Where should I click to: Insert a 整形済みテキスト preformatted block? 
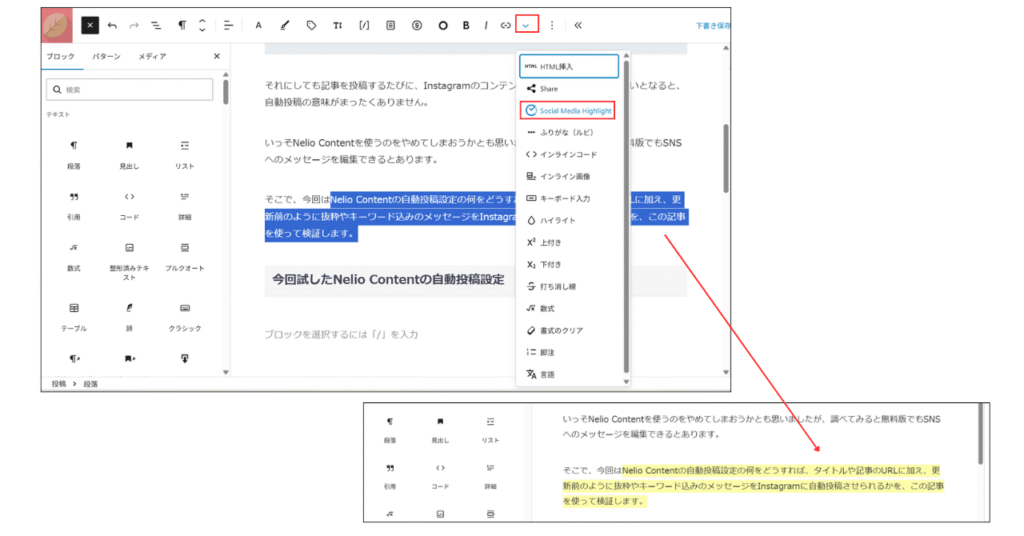(x=129, y=261)
